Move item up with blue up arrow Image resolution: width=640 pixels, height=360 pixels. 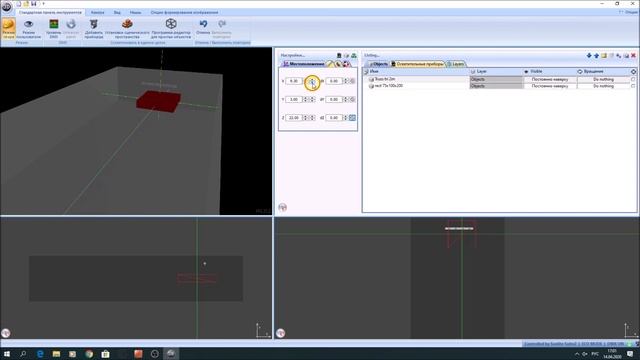click(x=596, y=56)
